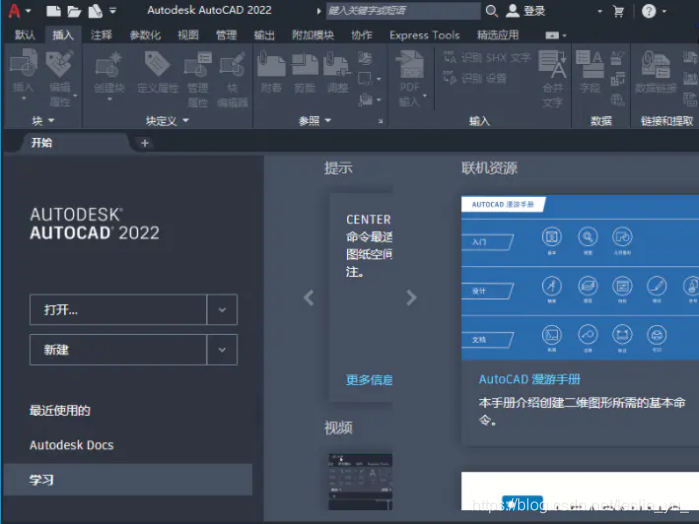Expand the 新建 dropdown arrow
The height and width of the screenshot is (524, 699).
pyautogui.click(x=222, y=350)
